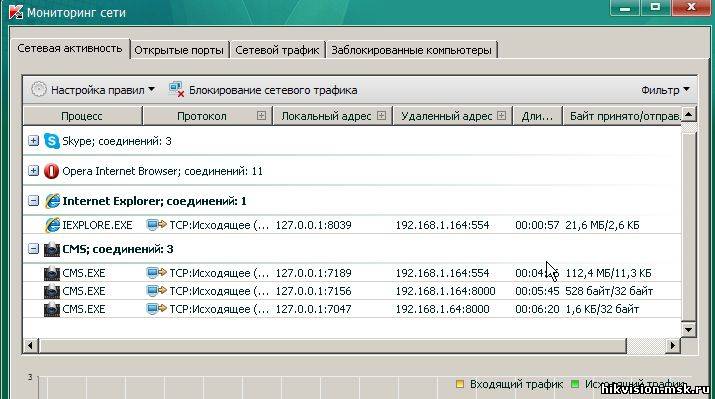The image size is (715, 399).
Task: Sort by Процесс column header
Action: point(82,116)
